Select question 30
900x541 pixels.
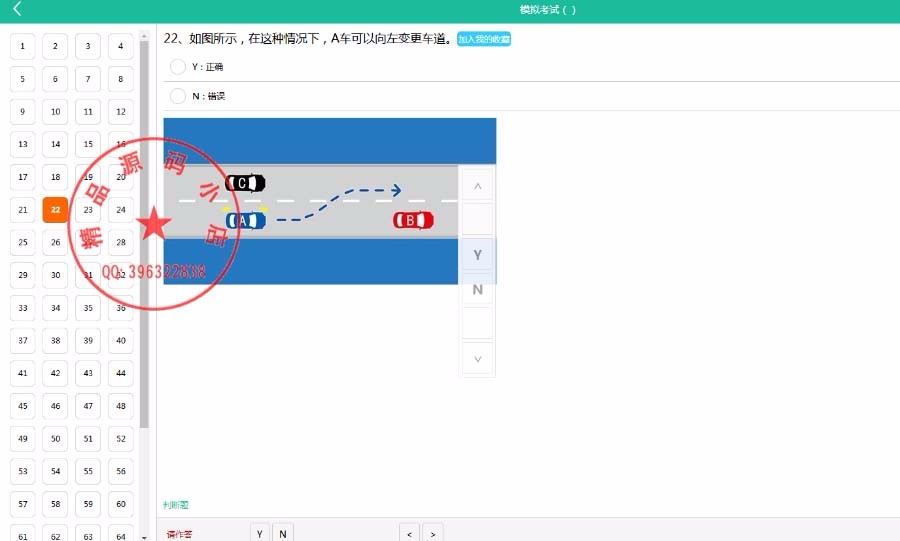[55, 275]
